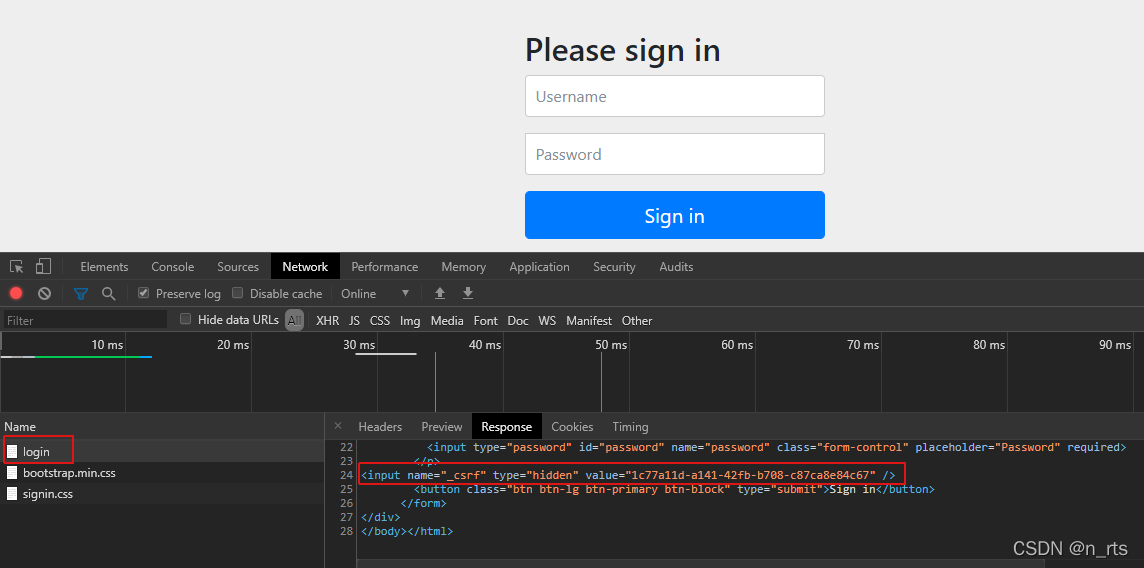Image resolution: width=1144 pixels, height=568 pixels.
Task: Click the 10 ms timeline label
Action: pyautogui.click(x=107, y=345)
